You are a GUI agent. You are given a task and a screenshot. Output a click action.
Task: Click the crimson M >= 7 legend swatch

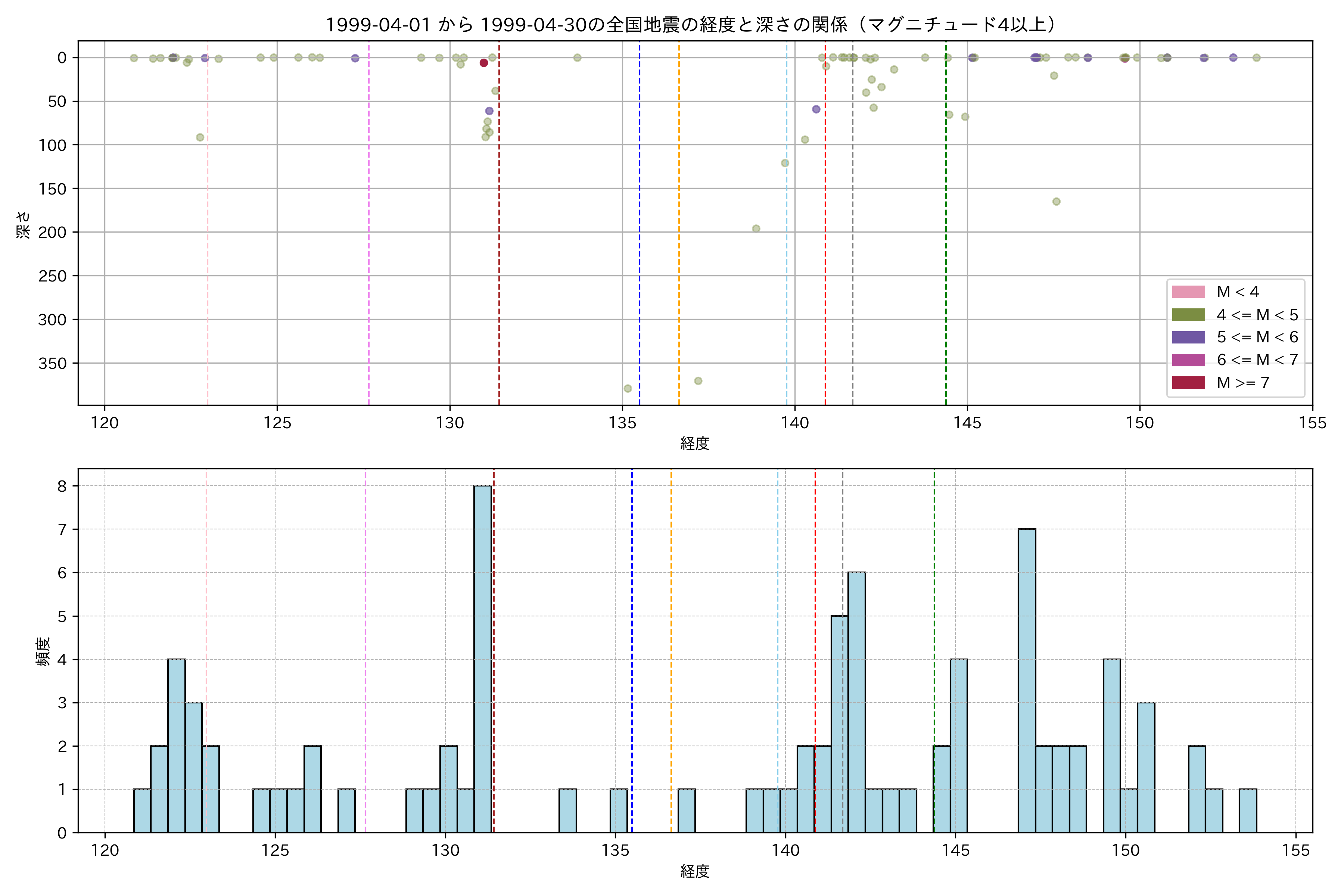pyautogui.click(x=1188, y=383)
